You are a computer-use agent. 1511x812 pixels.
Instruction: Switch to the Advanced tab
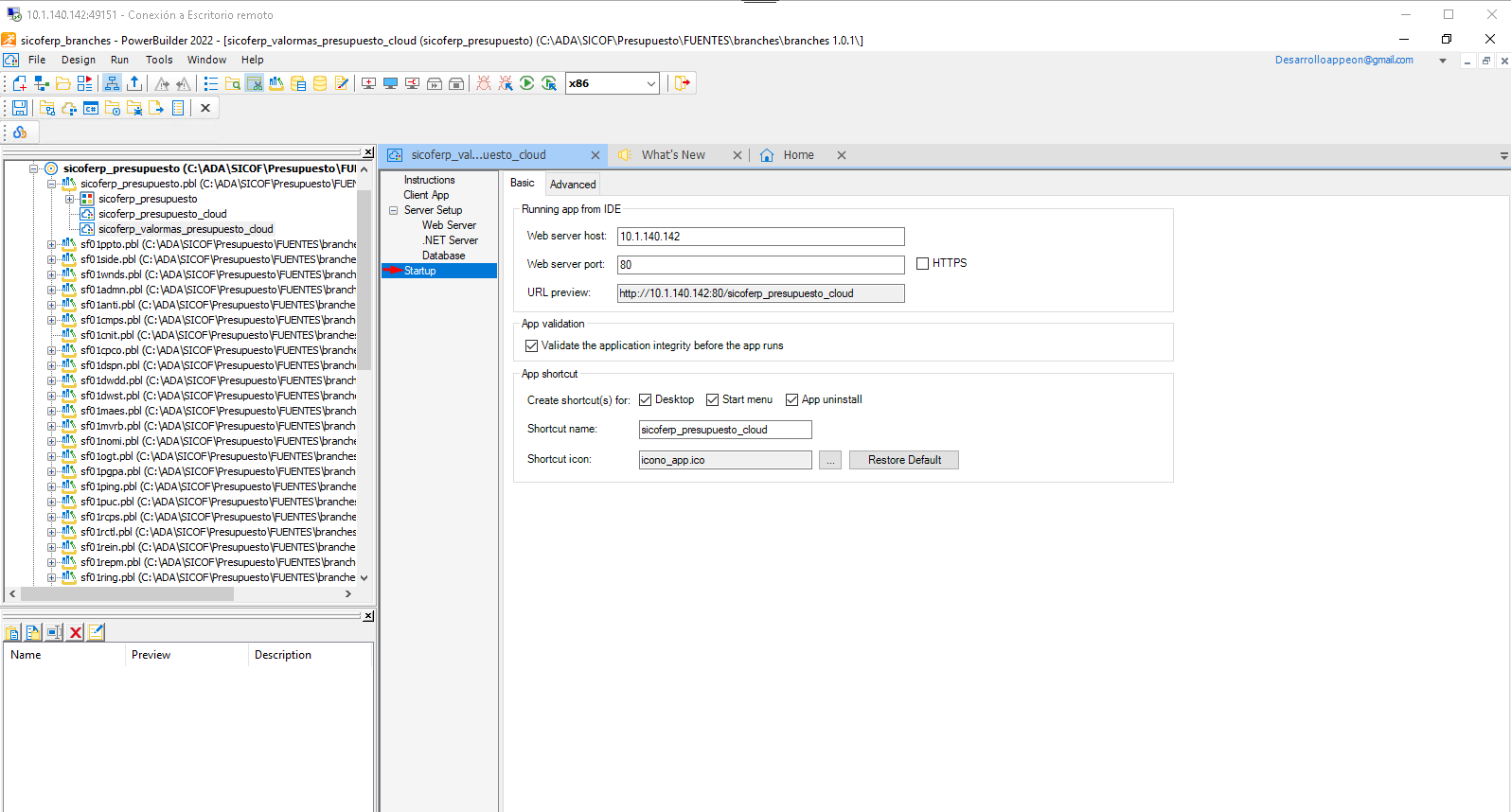tap(573, 185)
